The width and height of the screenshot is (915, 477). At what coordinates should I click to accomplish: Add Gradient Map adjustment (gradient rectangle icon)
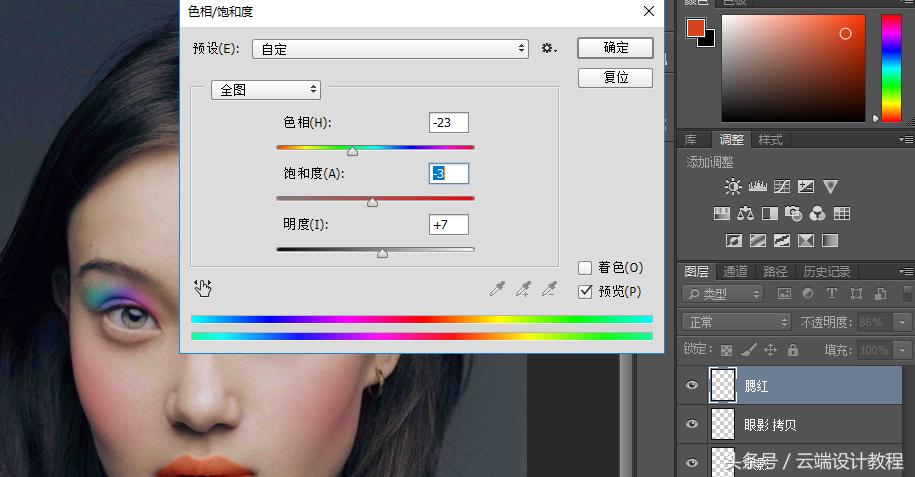click(830, 241)
